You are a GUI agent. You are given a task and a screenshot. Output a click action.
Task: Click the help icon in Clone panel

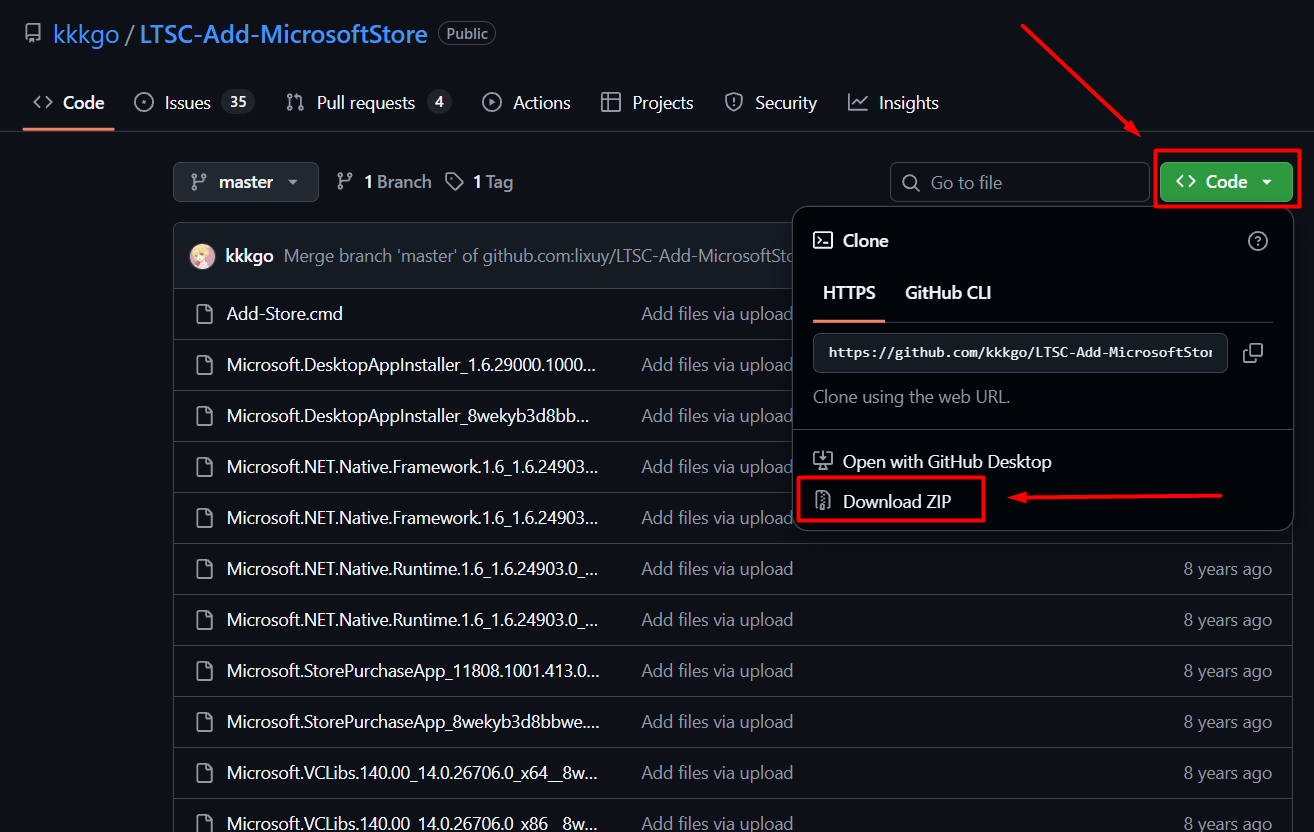tap(1258, 241)
